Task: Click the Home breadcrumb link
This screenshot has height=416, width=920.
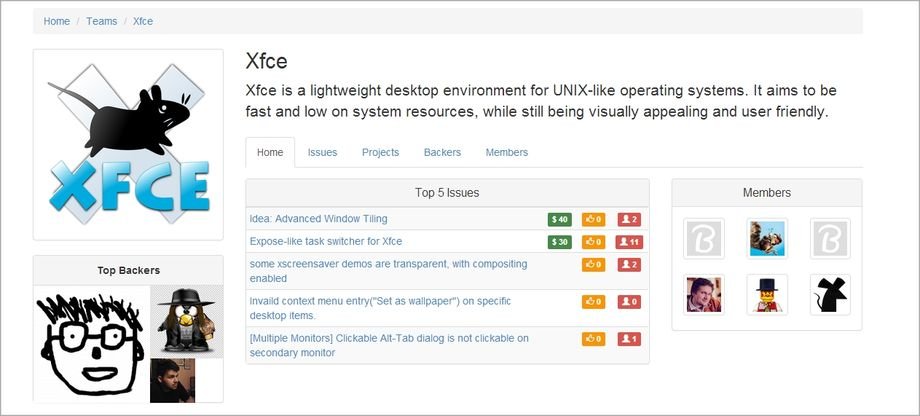Action: coord(57,21)
